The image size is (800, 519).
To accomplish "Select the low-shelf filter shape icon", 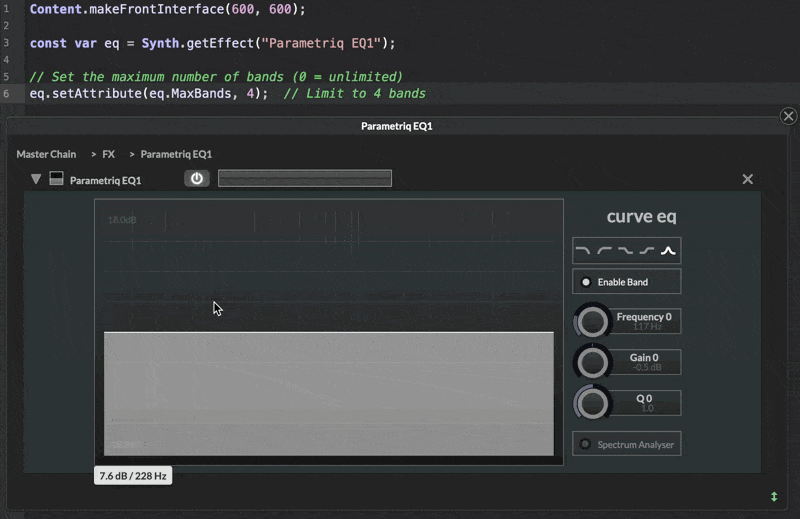I will click(626, 251).
